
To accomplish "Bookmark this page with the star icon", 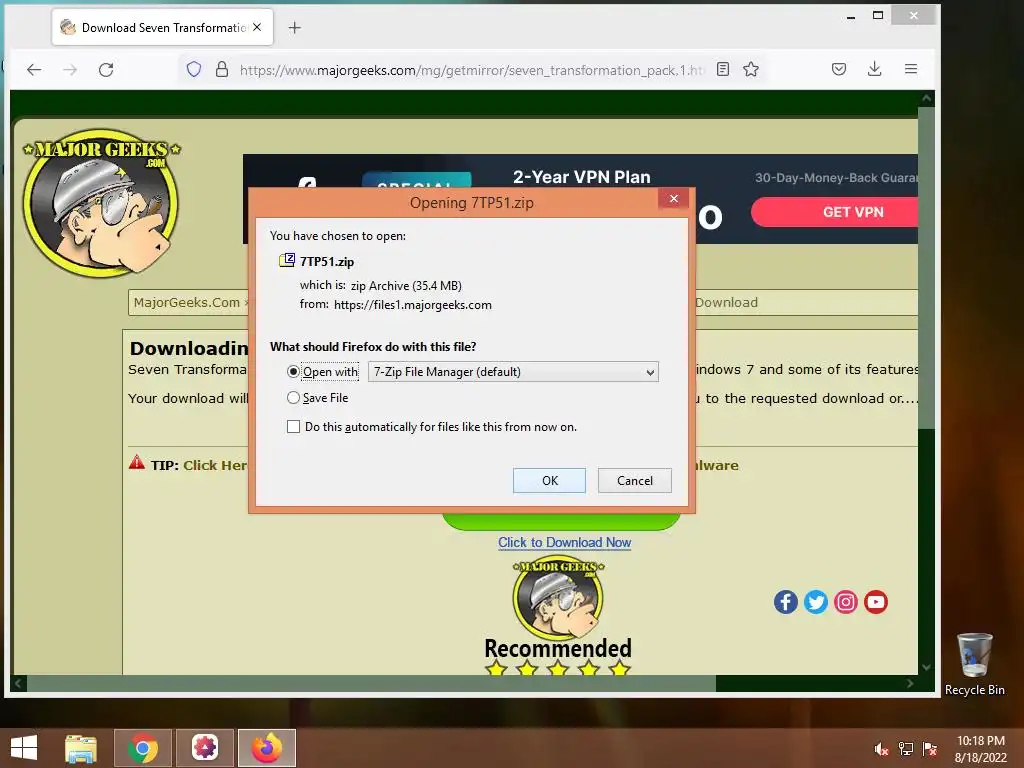I will pos(751,69).
